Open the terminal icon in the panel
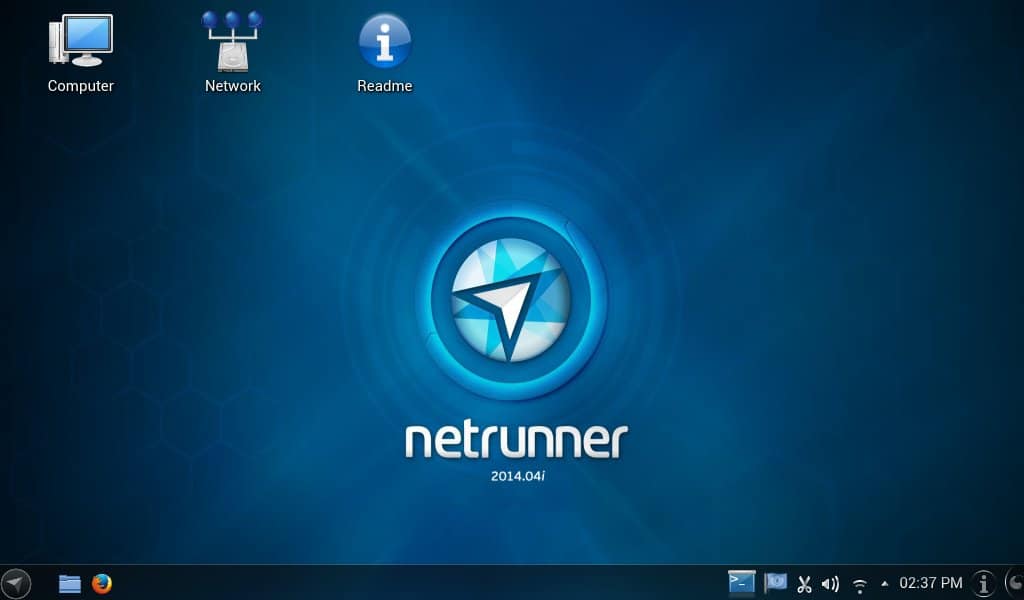 pos(741,582)
